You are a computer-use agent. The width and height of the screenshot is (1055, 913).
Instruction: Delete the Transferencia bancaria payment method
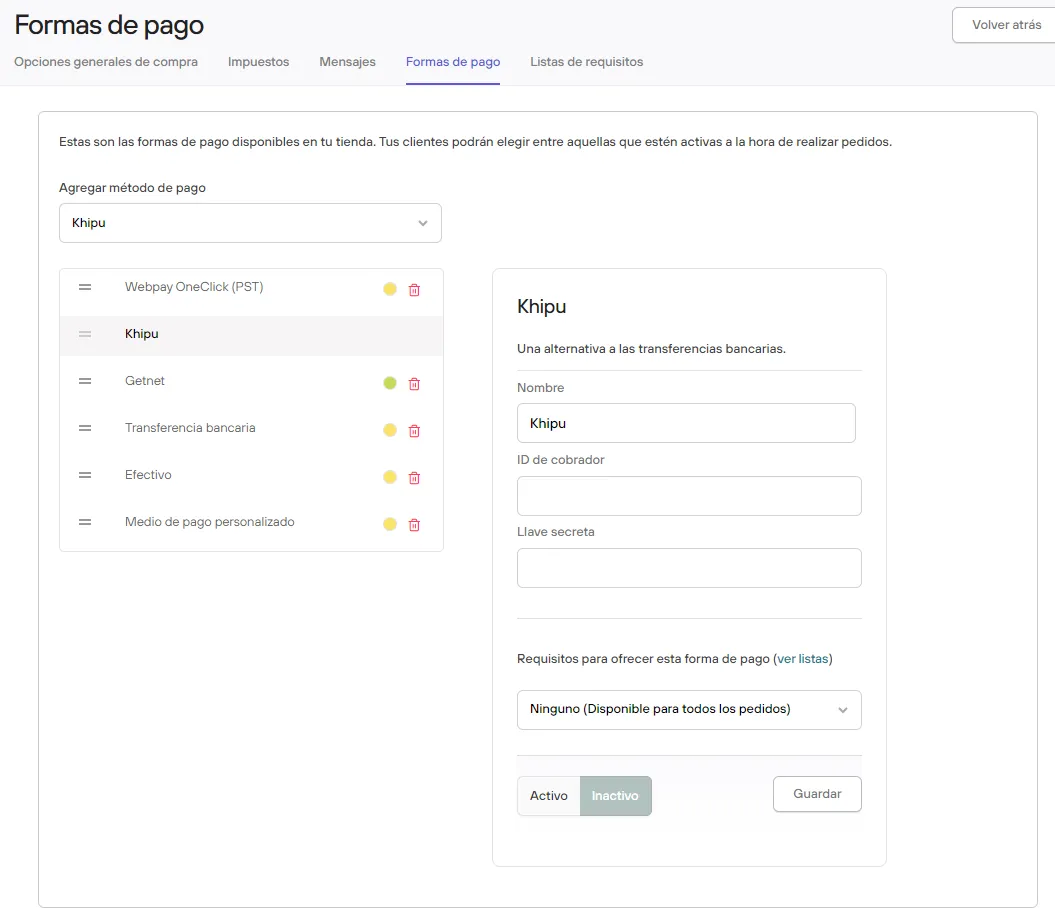click(x=414, y=431)
